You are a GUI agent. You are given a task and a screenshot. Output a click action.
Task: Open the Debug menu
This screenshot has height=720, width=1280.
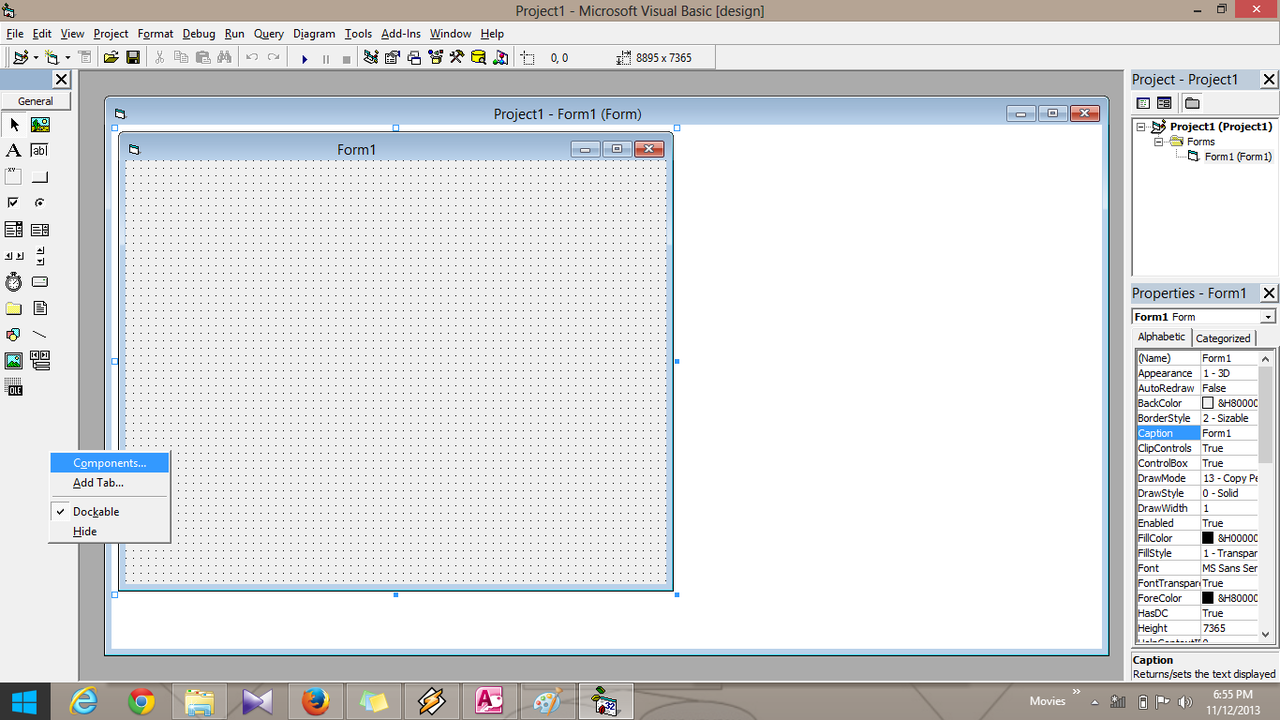tap(199, 34)
